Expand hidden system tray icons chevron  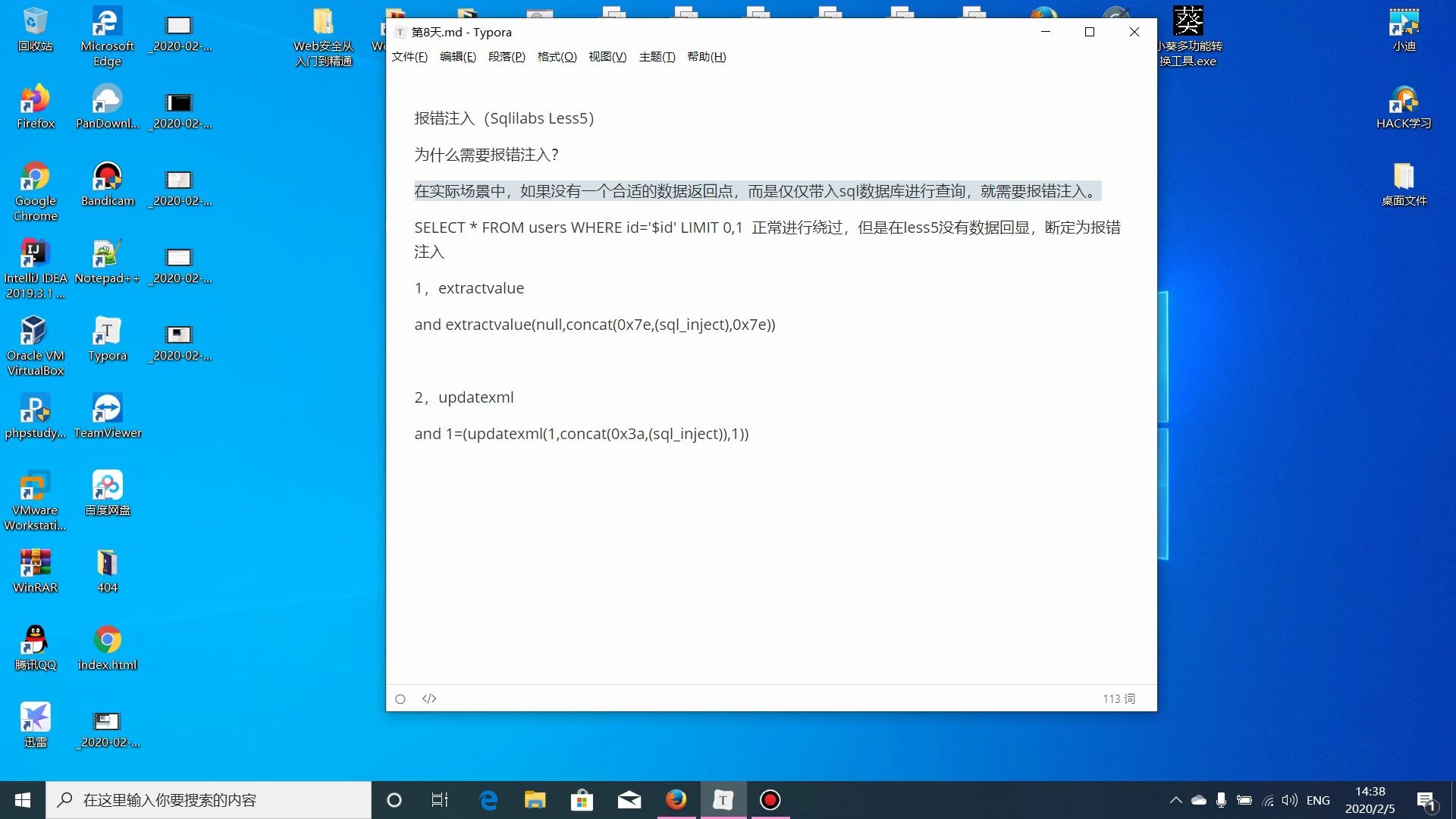1175,799
